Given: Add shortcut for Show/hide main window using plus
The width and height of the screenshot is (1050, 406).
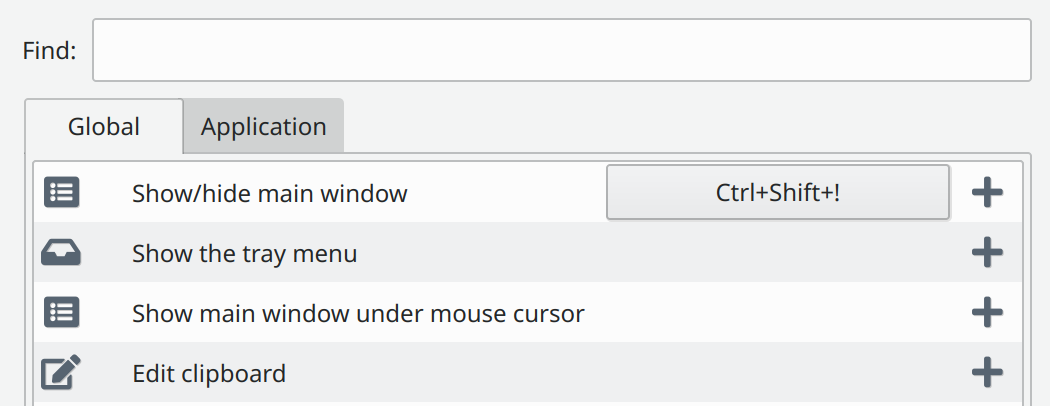Looking at the screenshot, I should coord(987,193).
